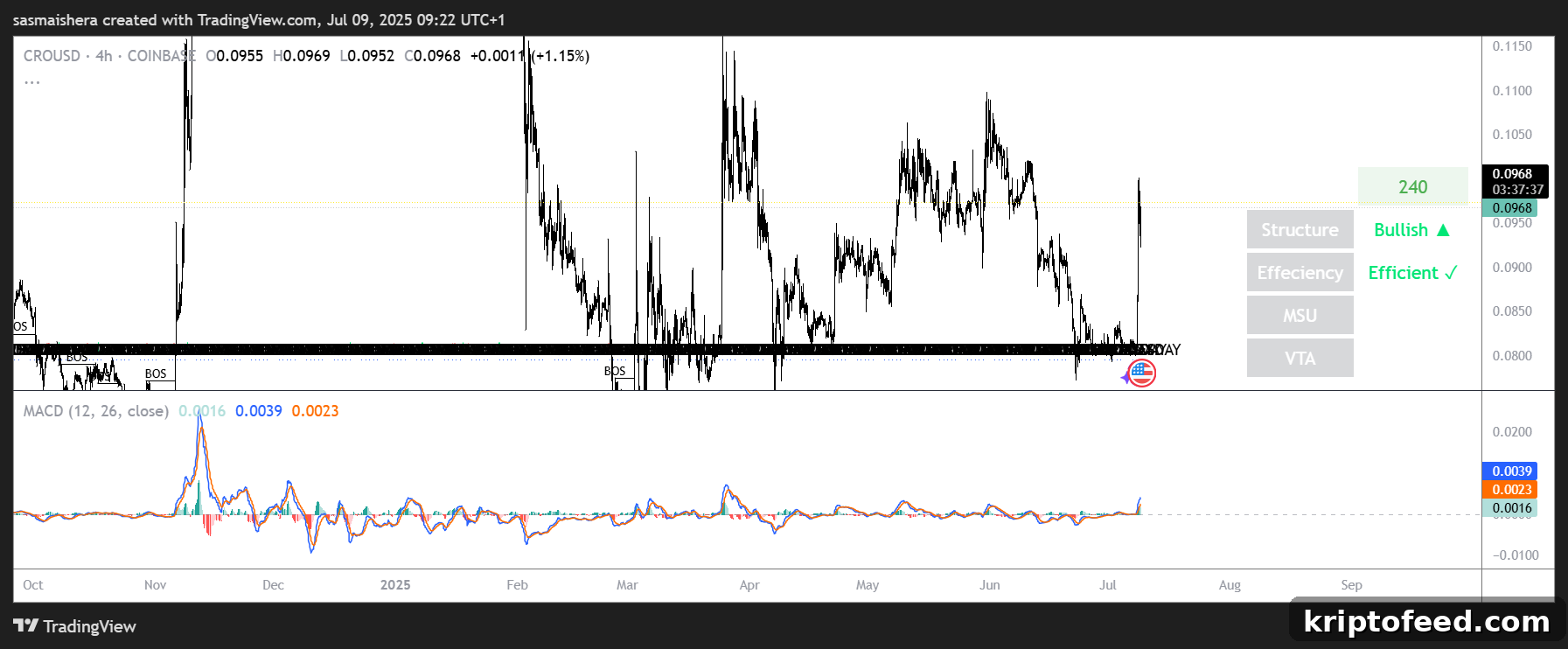The height and width of the screenshot is (649, 1568).
Task: Click the teal 0.0968 price axis label
Action: pos(1510,208)
